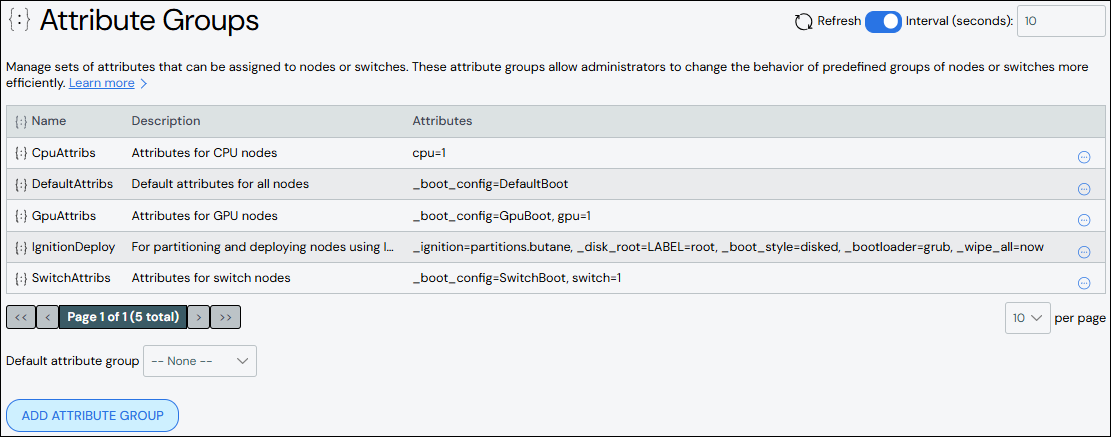Click 'Attributes for switch nodes' description

[x=211, y=278]
